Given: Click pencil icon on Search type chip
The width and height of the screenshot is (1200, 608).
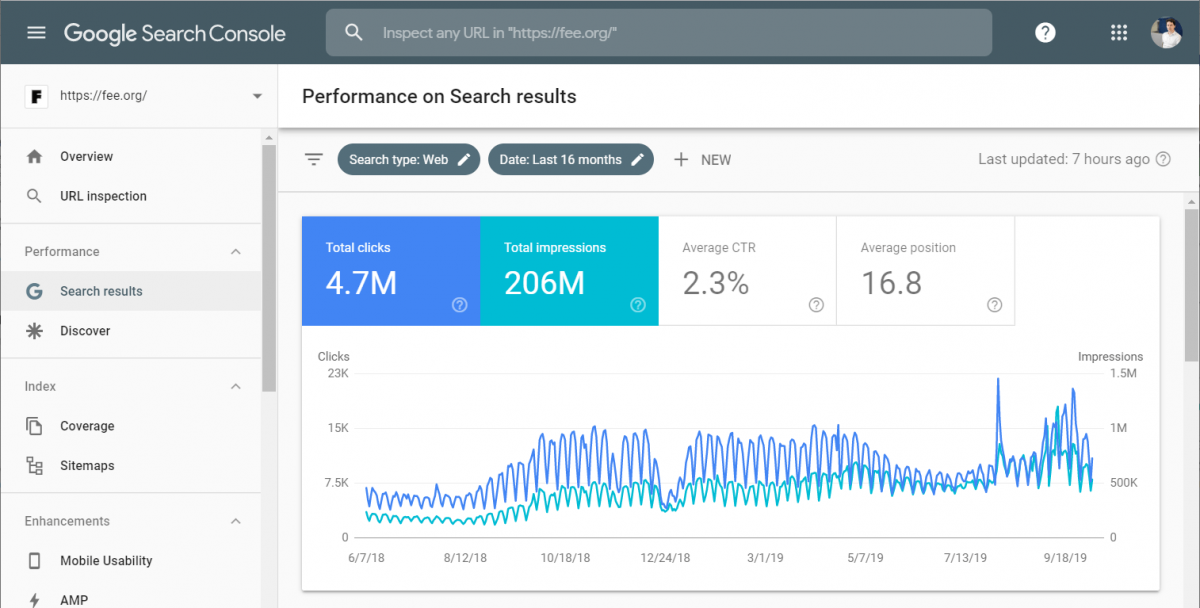Looking at the screenshot, I should click(464, 159).
